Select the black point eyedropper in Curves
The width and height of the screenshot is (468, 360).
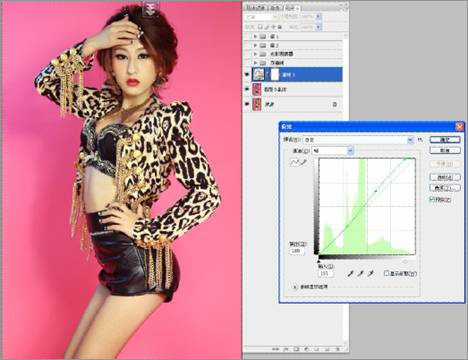click(350, 274)
